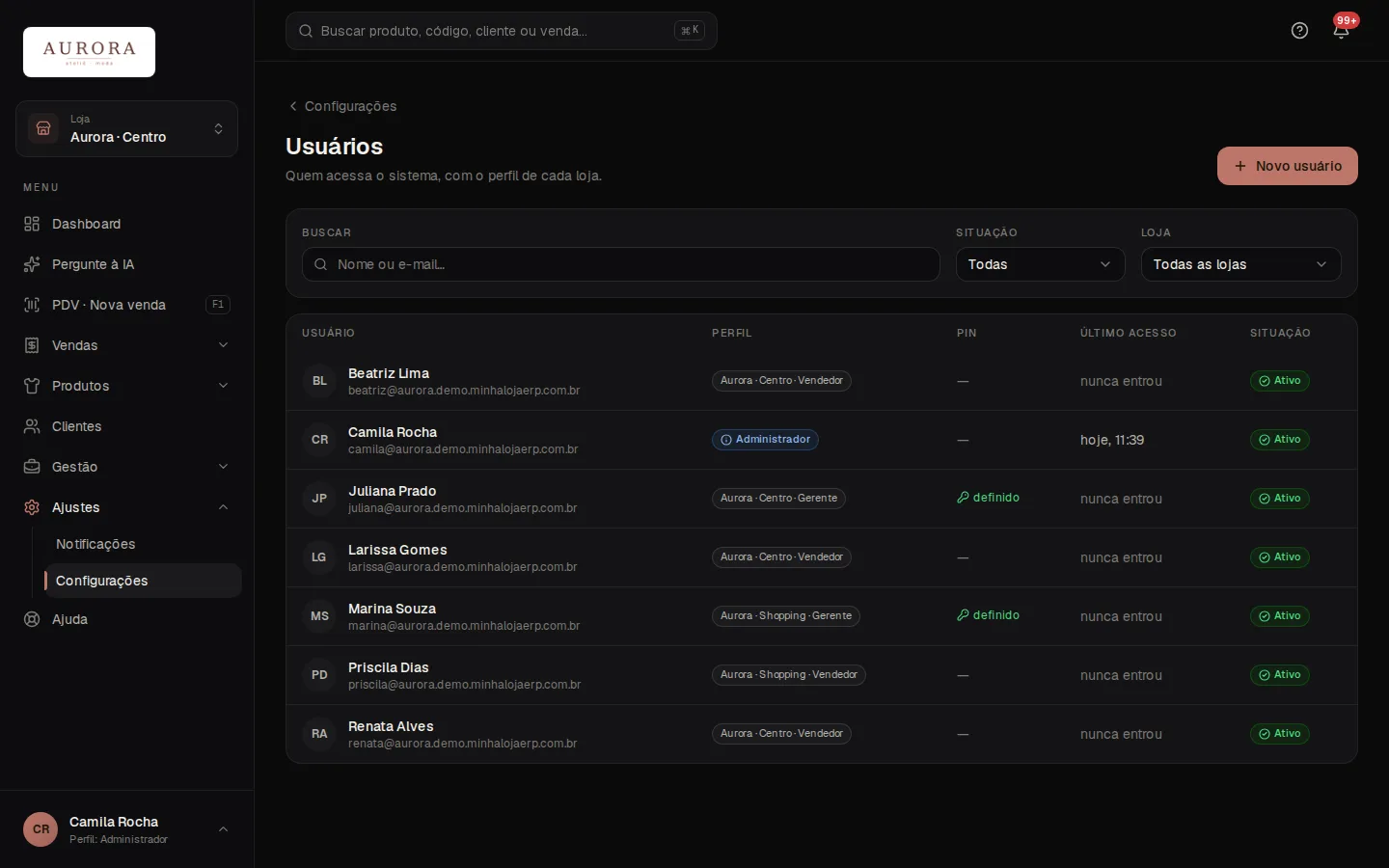1389x868 pixels.
Task: Click Larissa Gomes user name
Action: coord(397,550)
